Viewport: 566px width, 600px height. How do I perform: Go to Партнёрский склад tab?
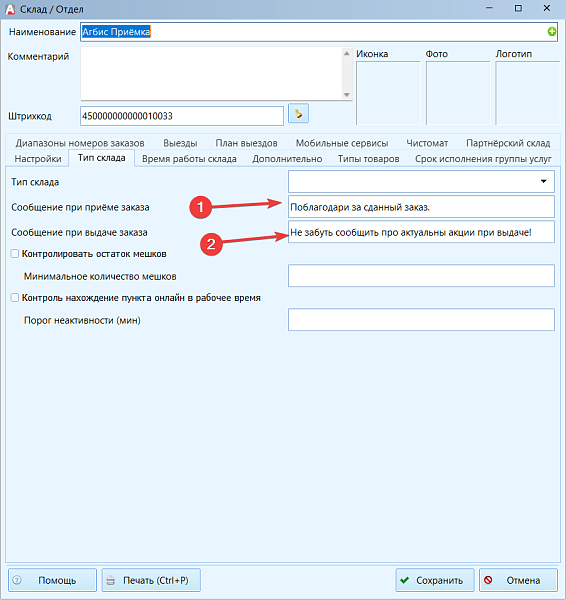(508, 143)
